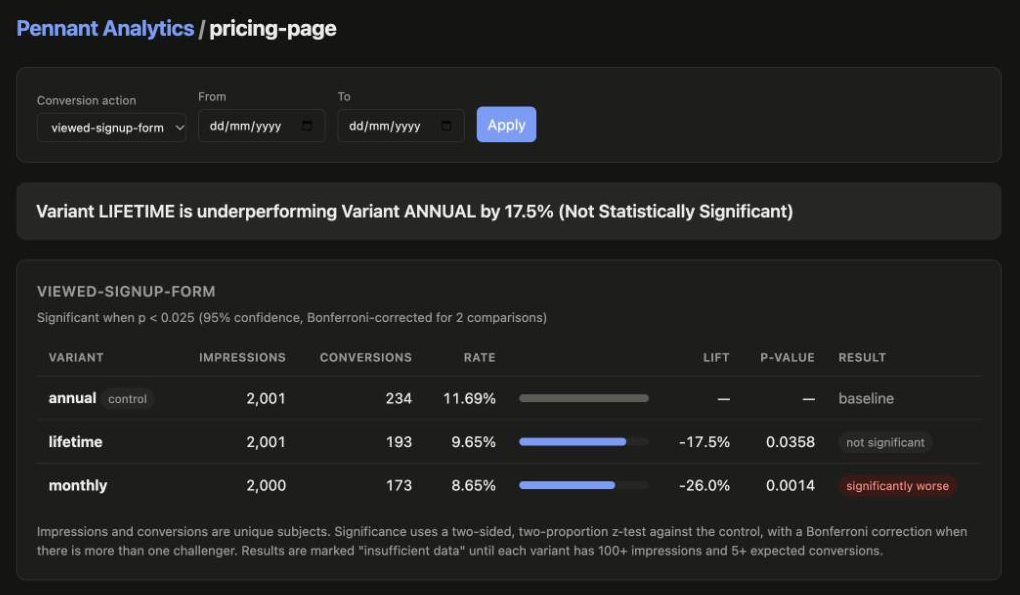Click the baseline result label
1020x595 pixels.
(x=866, y=398)
